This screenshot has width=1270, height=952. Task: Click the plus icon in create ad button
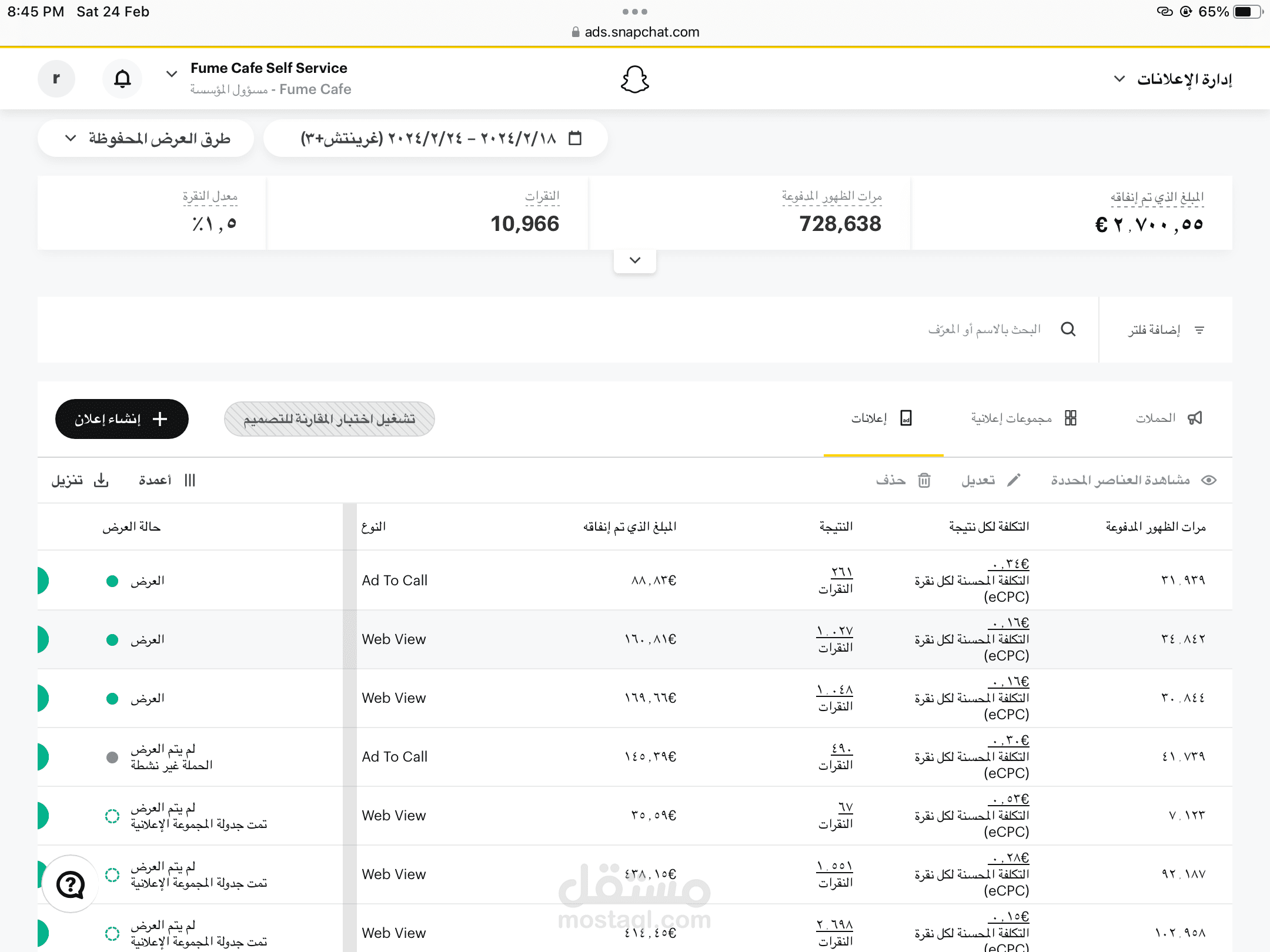pyautogui.click(x=160, y=418)
